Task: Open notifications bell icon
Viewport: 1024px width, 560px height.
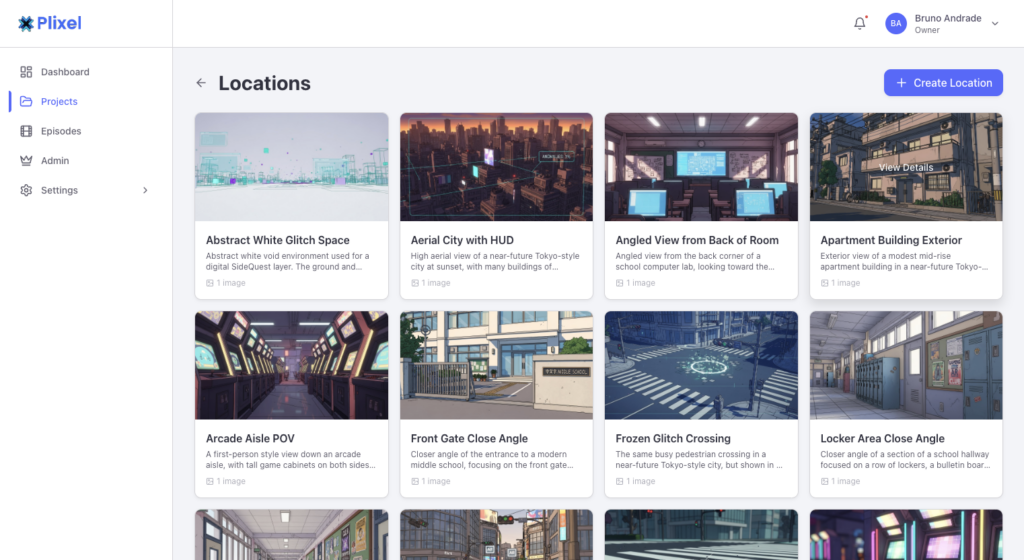Action: (859, 24)
